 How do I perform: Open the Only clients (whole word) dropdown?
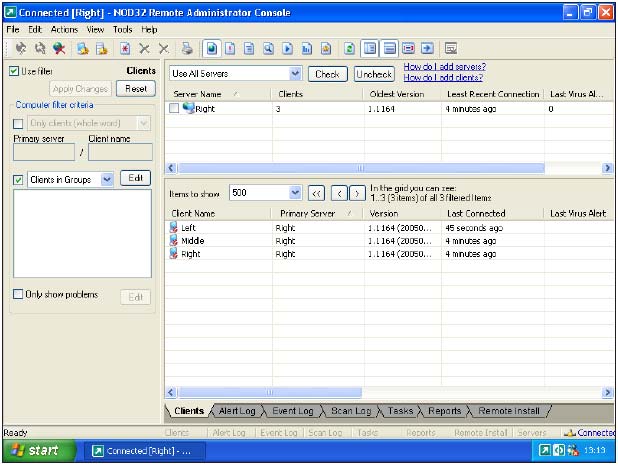pos(143,123)
